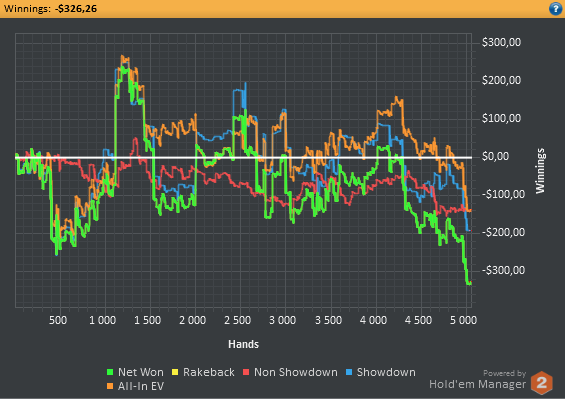Click the Hands x-axis title
565x399 pixels.
(243, 344)
